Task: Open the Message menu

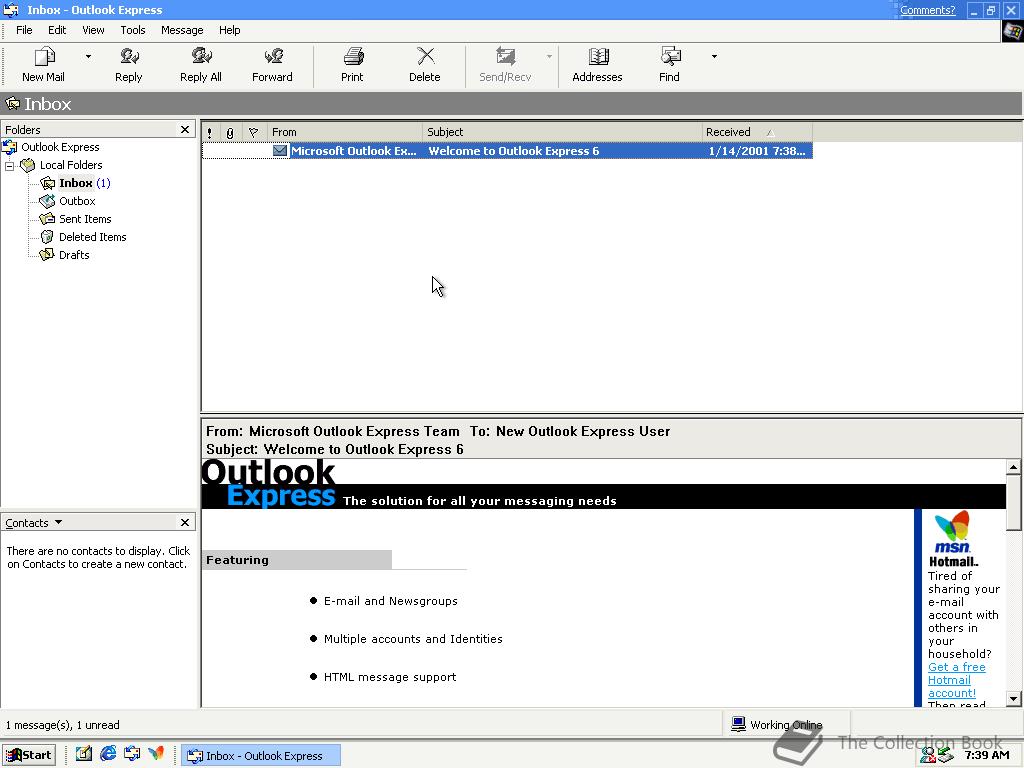Action: point(182,30)
